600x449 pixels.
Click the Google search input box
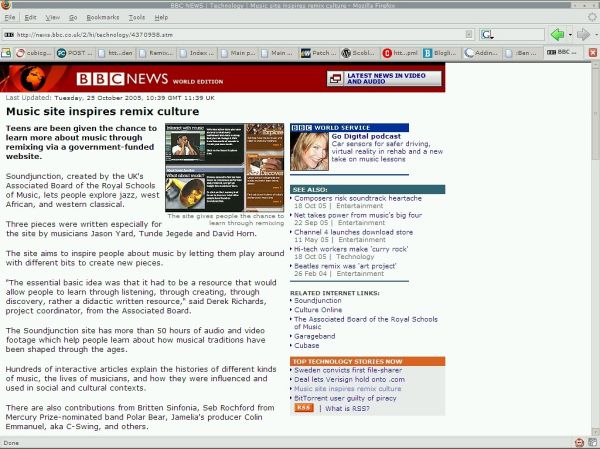coord(518,35)
